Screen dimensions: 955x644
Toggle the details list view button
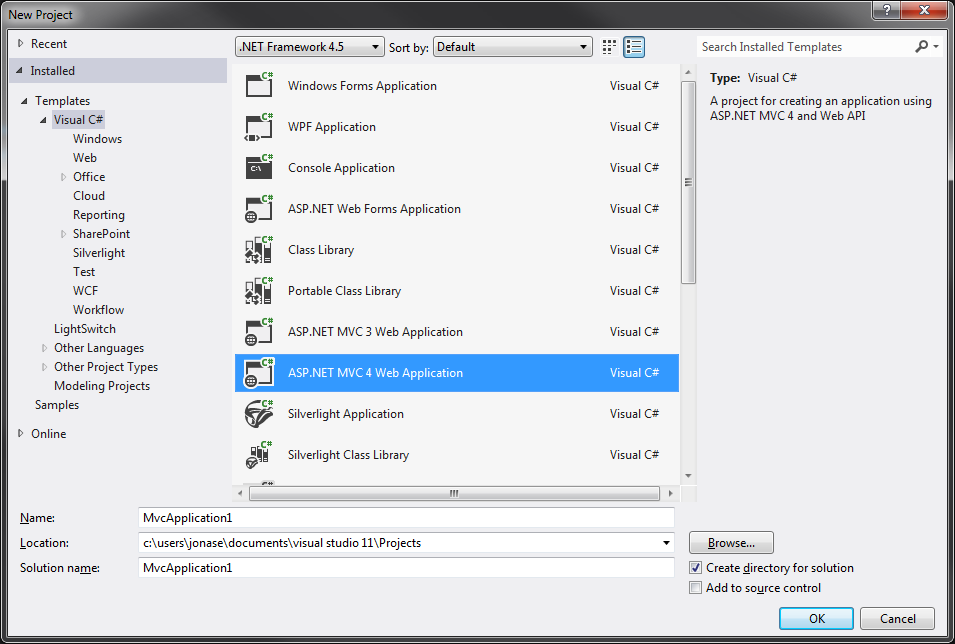[x=633, y=46]
